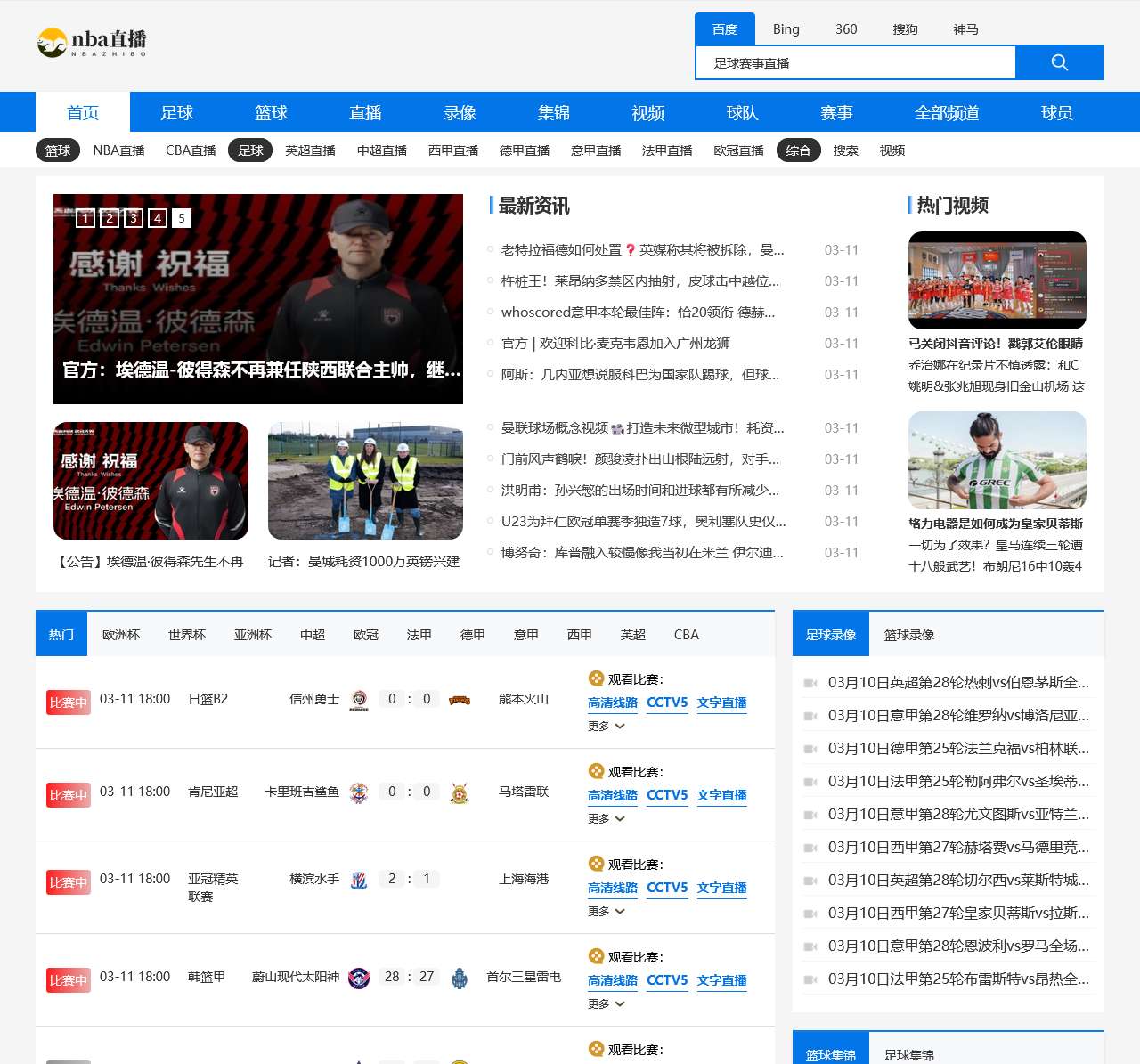Image resolution: width=1140 pixels, height=1064 pixels.
Task: Click video icon beside 英超第28轮热刺vs伯恩茅斯
Action: pos(810,683)
